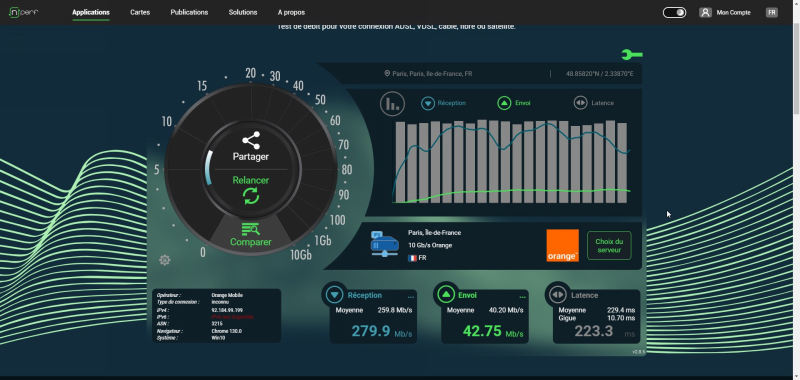Click the 1Gb mark on the gauge
Image resolution: width=800 pixels, height=380 pixels.
point(322,240)
